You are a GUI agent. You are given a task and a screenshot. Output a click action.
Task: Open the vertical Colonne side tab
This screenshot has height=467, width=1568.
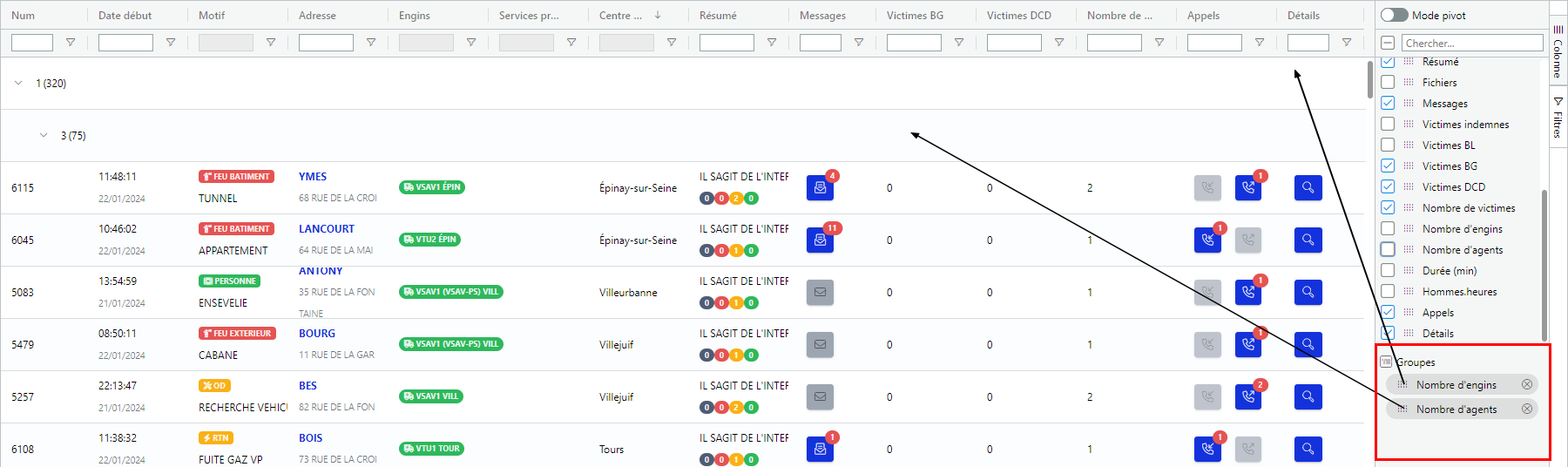[x=1558, y=51]
